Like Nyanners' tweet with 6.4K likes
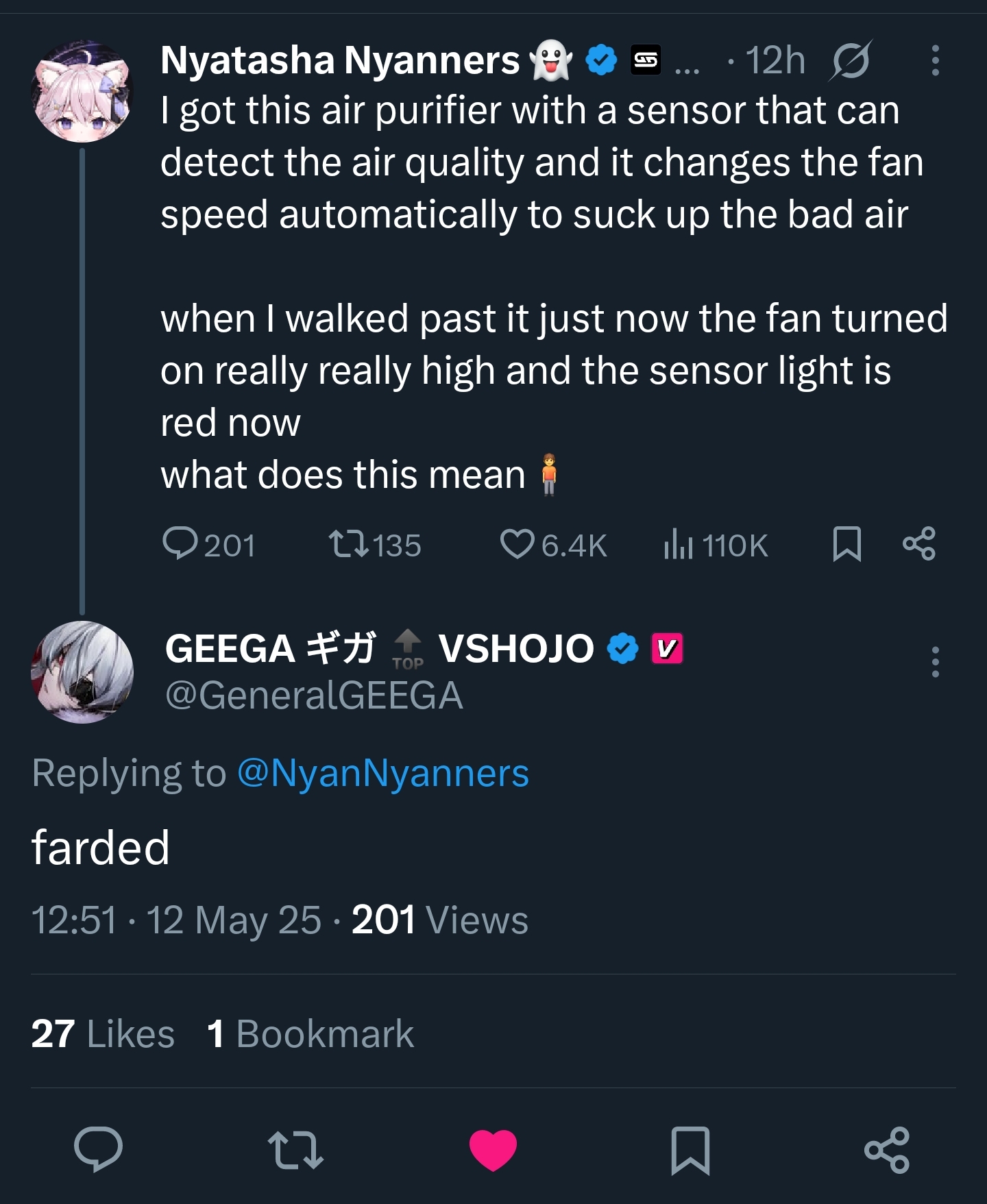The image size is (987, 1204). pos(517,544)
